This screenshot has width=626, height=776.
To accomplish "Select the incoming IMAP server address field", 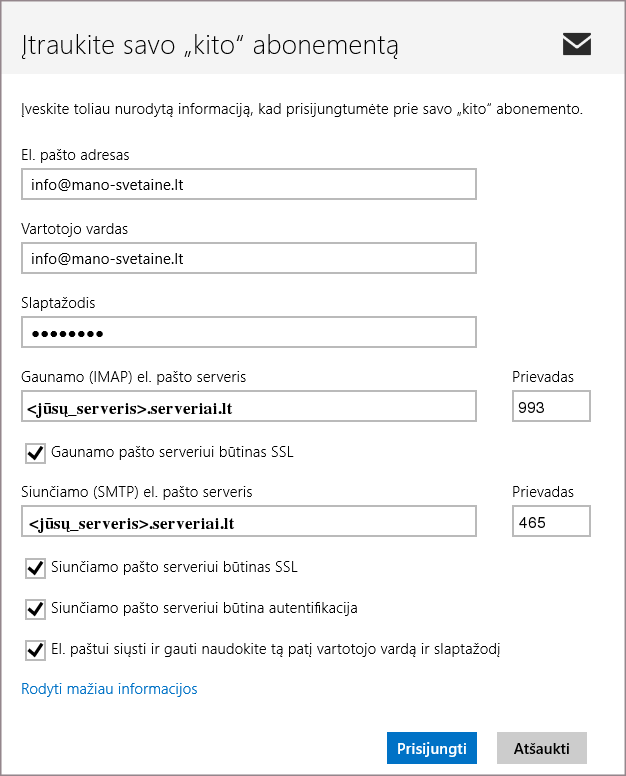I will tap(248, 407).
